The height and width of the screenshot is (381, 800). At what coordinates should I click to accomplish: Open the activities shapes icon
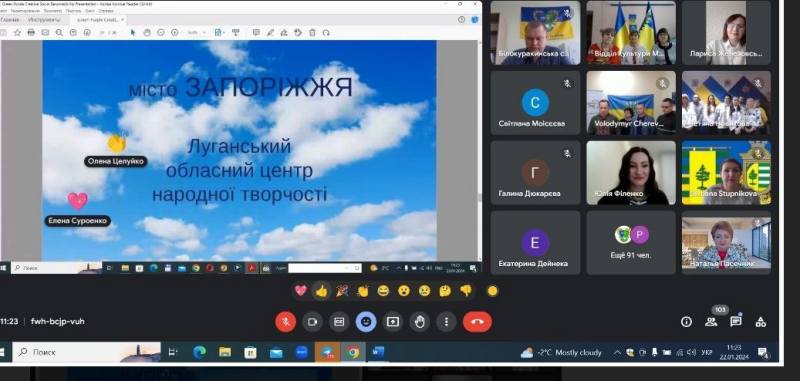tap(761, 322)
